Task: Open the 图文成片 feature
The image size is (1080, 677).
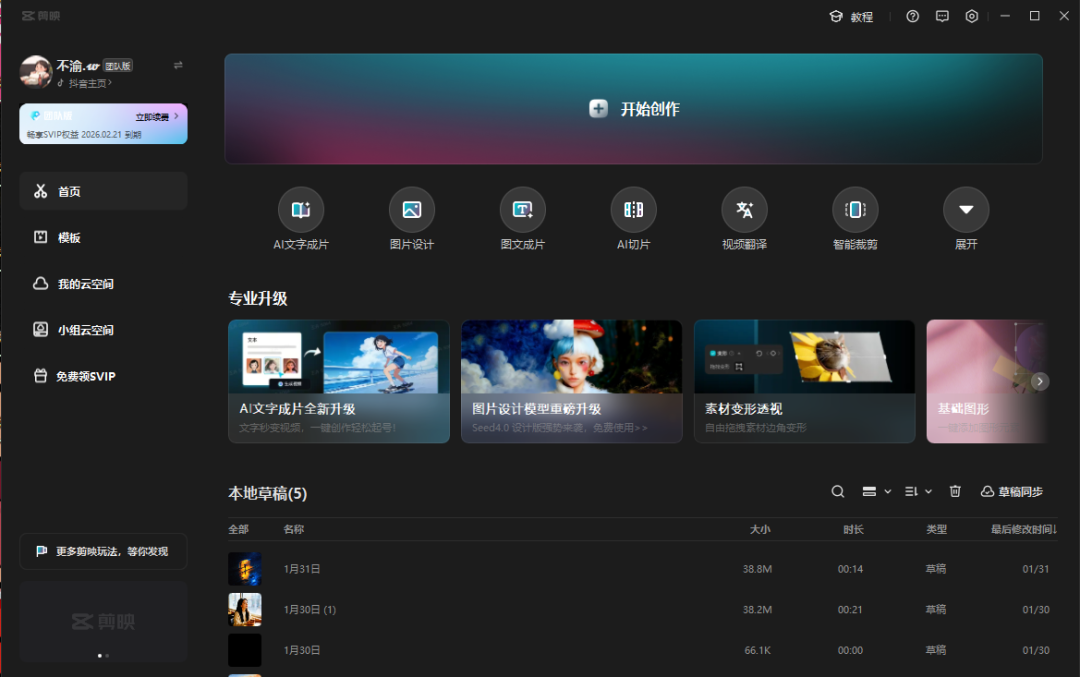Action: coord(522,210)
